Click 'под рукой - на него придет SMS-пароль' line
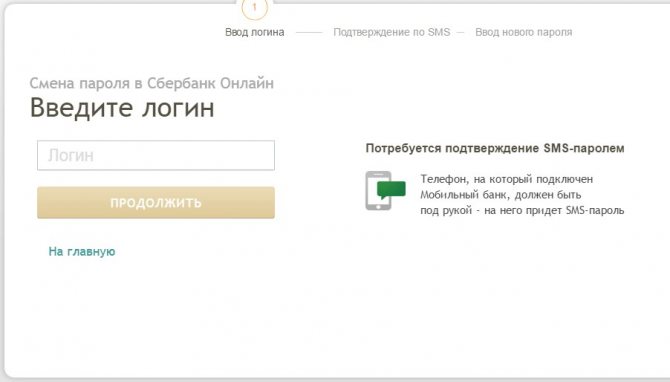 tap(522, 210)
